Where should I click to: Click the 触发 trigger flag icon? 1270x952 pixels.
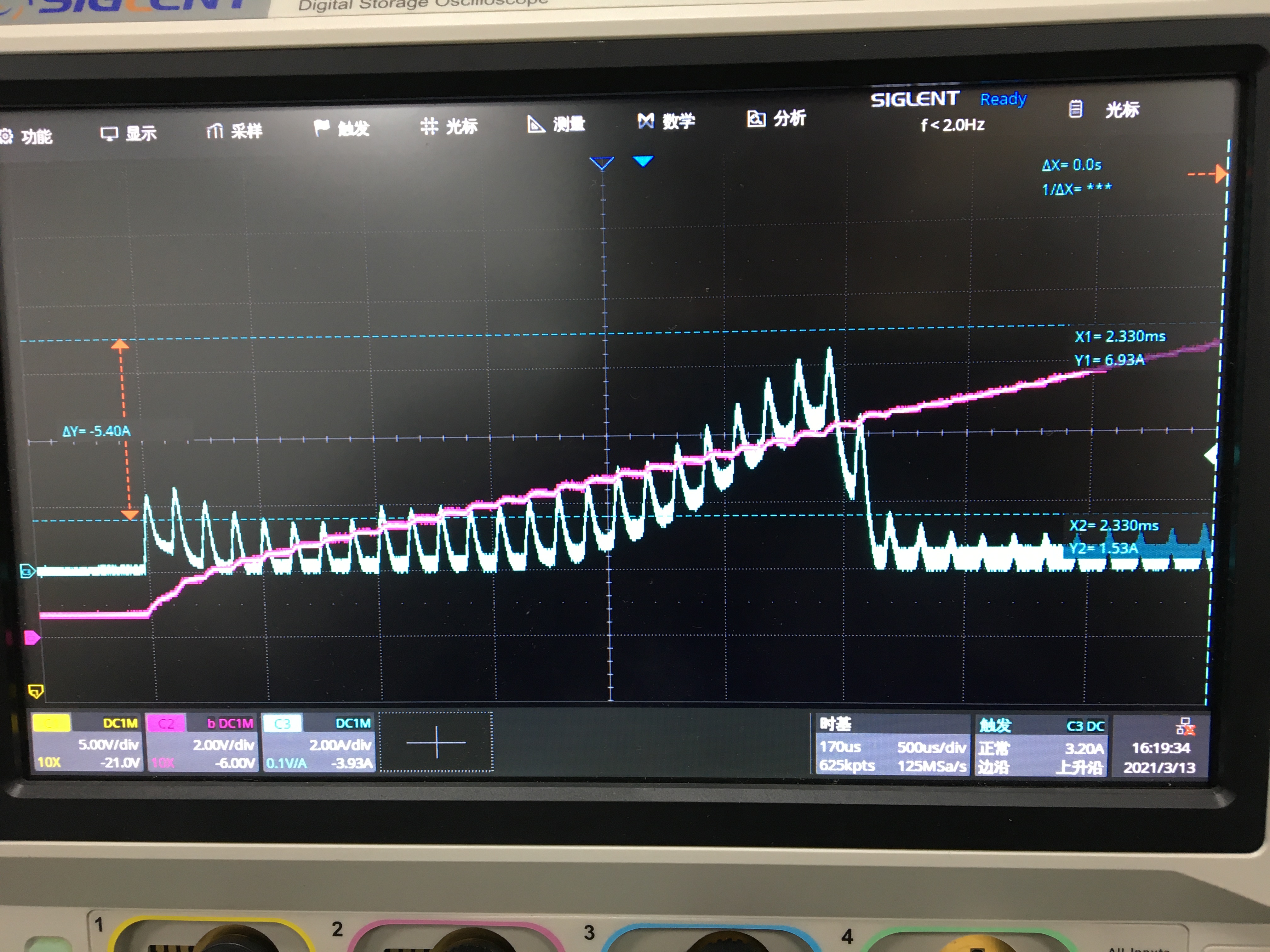click(x=321, y=127)
